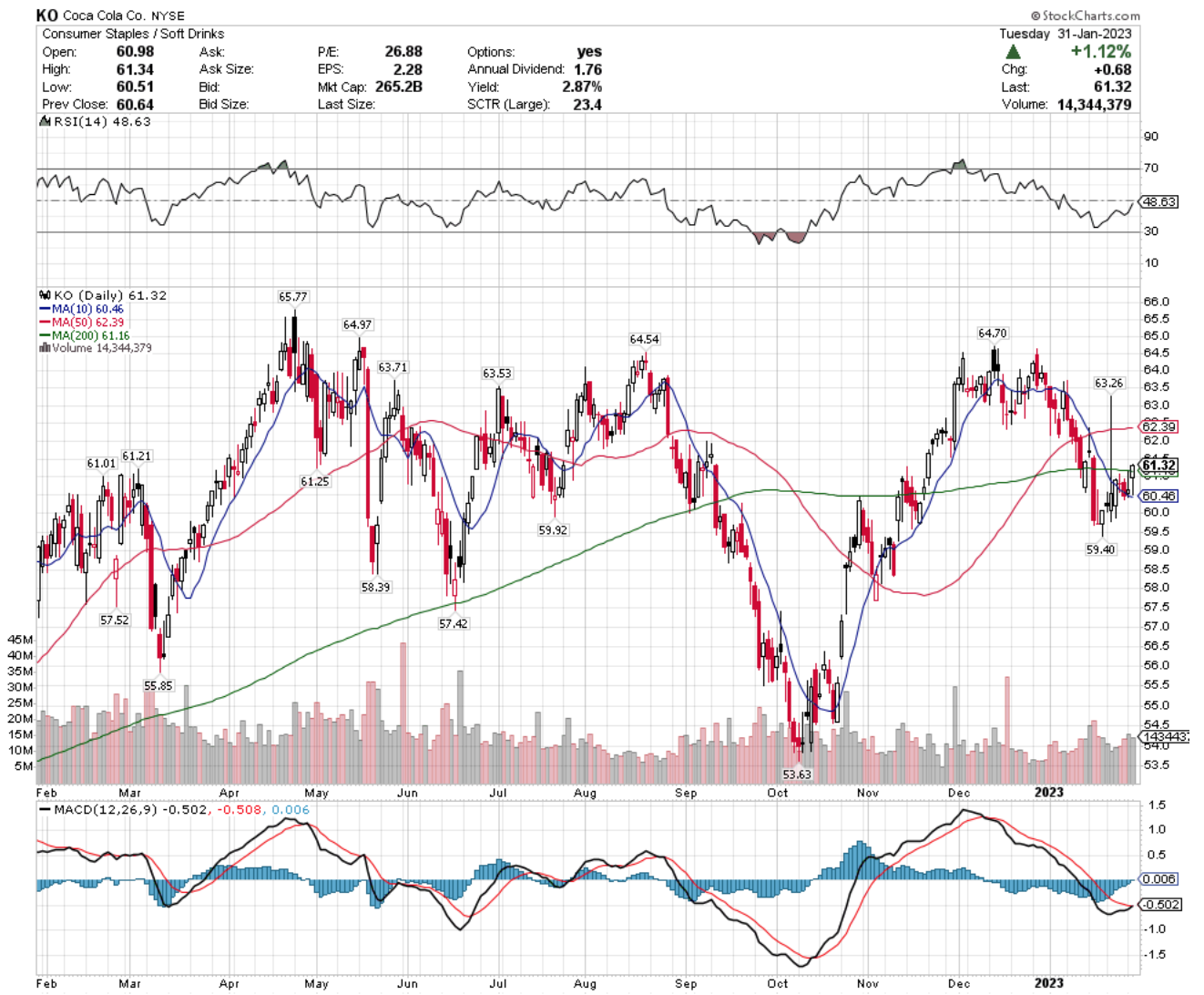Click the 59.40 January low annotation
Image resolution: width=1204 pixels, height=995 pixels.
(1100, 549)
